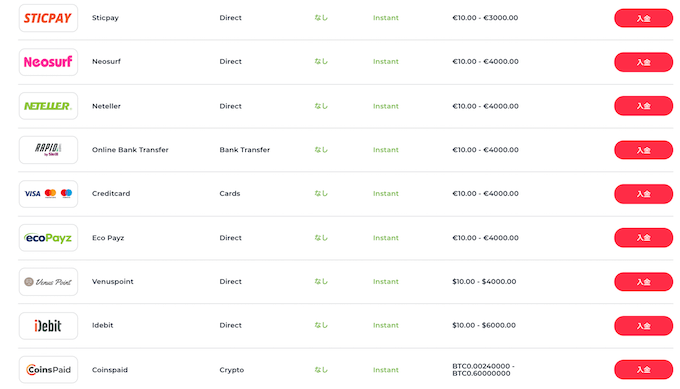The width and height of the screenshot is (680, 389).
Task: Deposit with Neosurf using its red button
Action: (x=644, y=62)
